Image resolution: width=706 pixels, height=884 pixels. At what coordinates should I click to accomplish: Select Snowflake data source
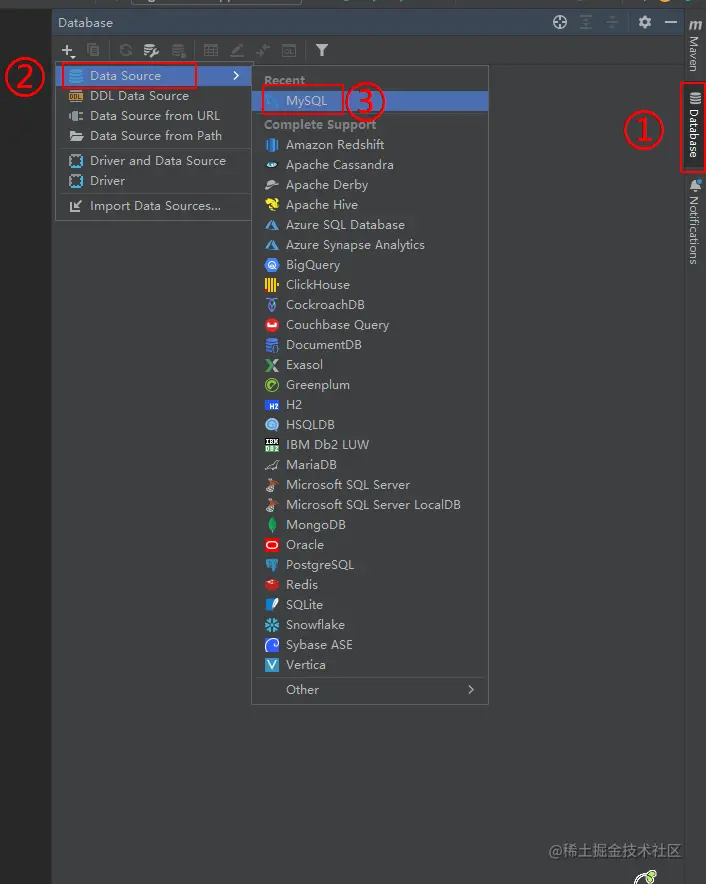[x=370, y=625]
